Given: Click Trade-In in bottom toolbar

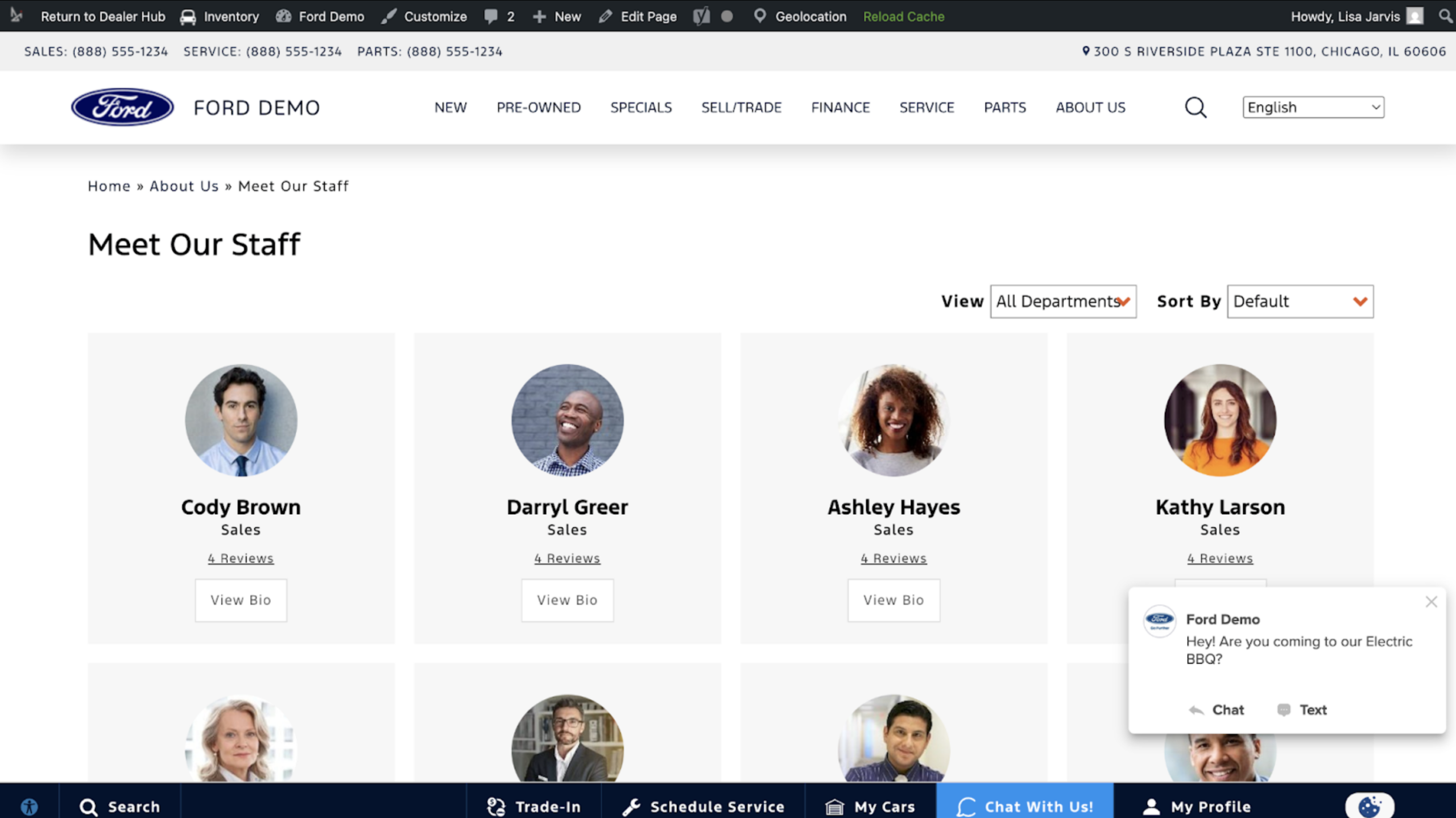Looking at the screenshot, I should tap(533, 806).
